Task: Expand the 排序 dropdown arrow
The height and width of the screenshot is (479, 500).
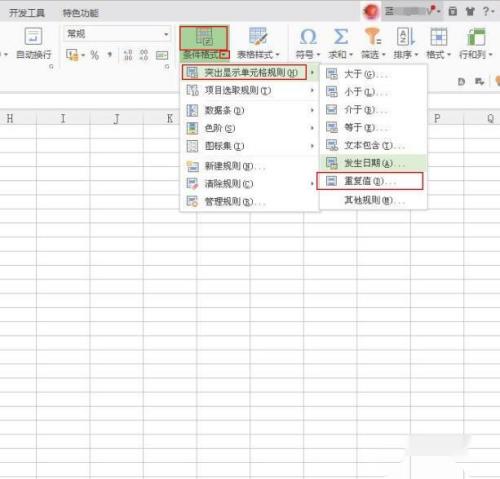Action: click(416, 54)
